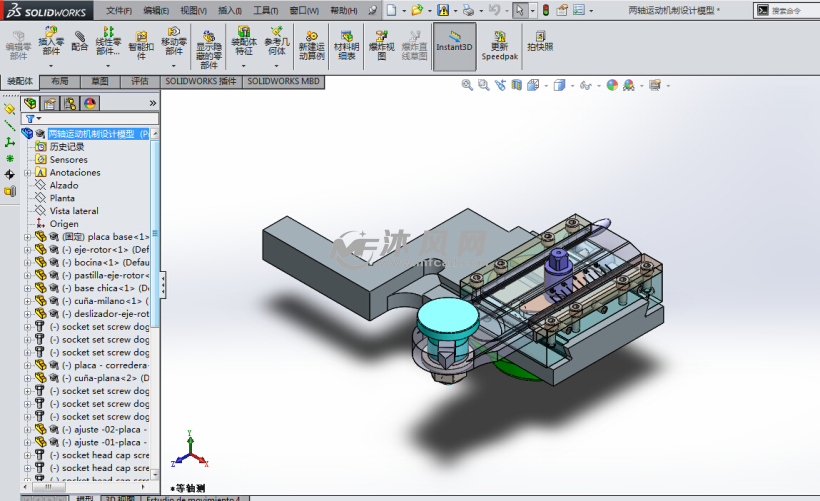The width and height of the screenshot is (820, 501).
Task: Click the search commands input box
Action: click(790, 10)
